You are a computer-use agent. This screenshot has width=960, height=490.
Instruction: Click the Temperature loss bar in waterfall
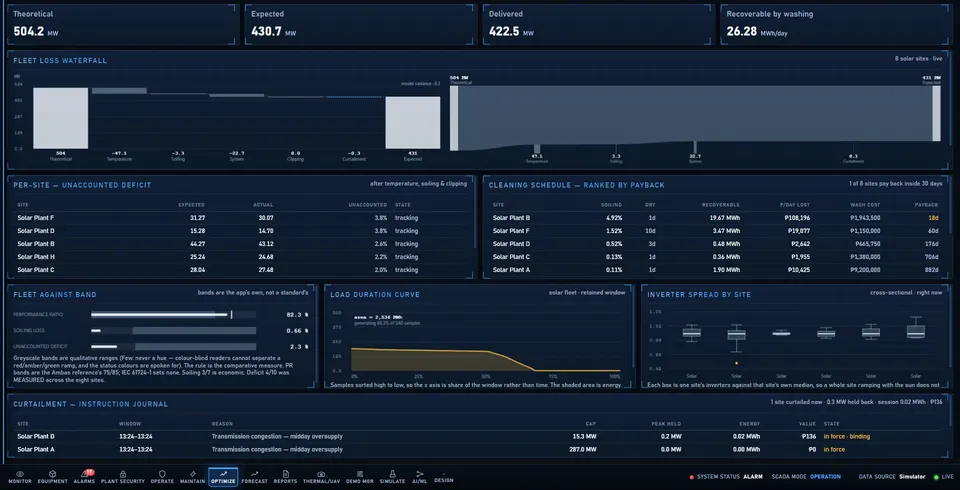tap(119, 91)
